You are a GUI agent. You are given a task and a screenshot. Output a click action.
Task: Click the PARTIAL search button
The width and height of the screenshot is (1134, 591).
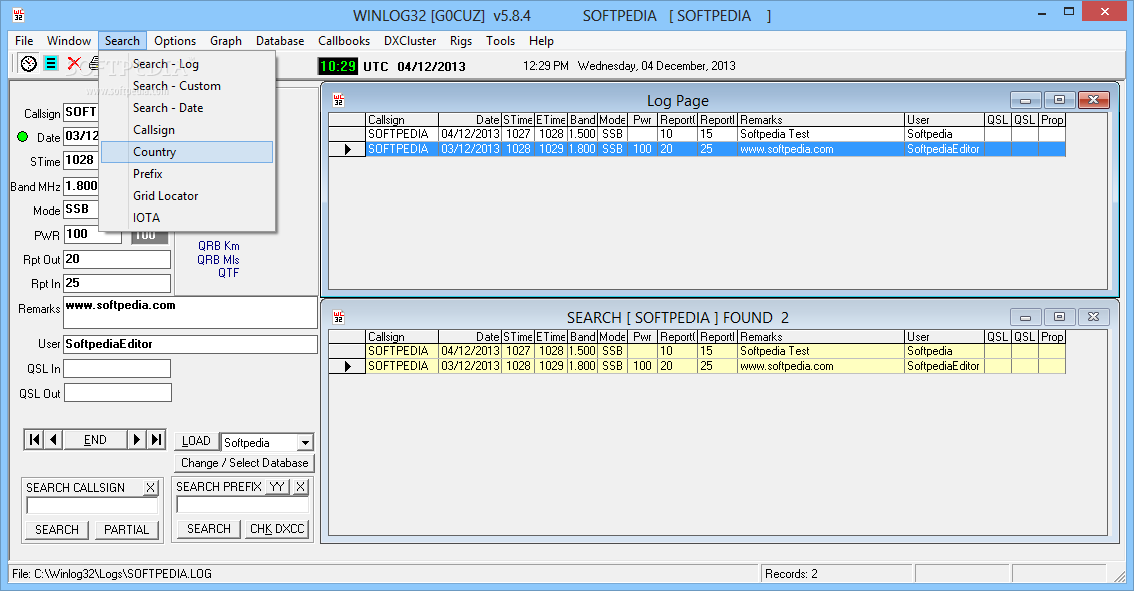(127, 530)
